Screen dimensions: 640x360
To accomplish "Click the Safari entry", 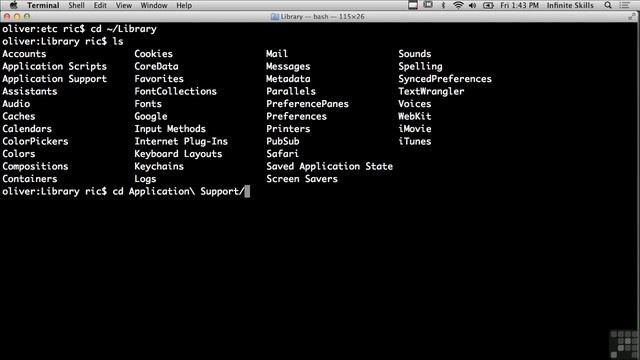I will pos(282,154).
